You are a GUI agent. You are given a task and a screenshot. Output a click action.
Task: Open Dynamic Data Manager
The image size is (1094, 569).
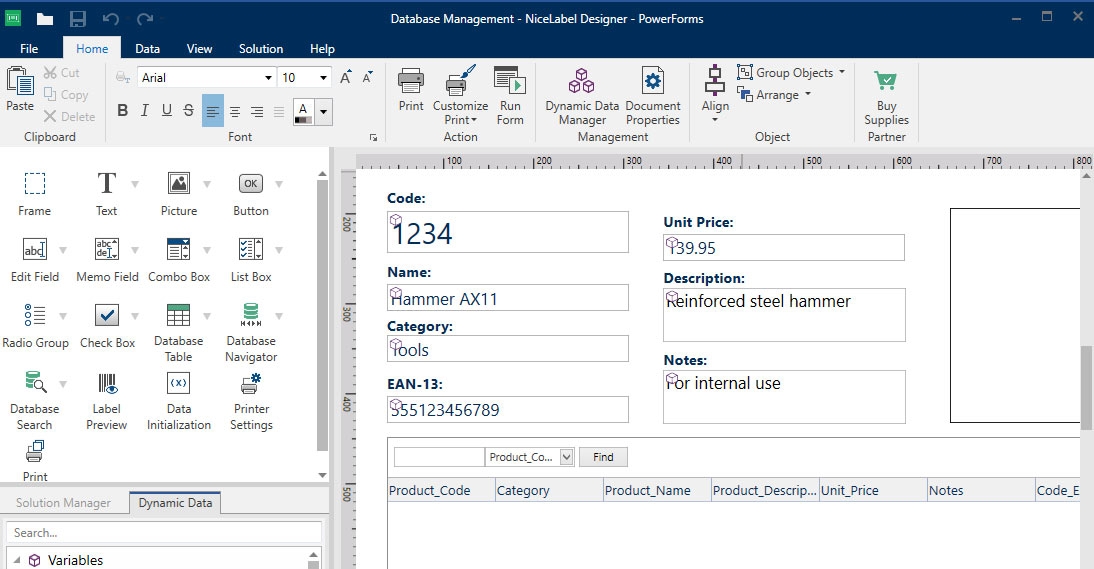pos(582,95)
